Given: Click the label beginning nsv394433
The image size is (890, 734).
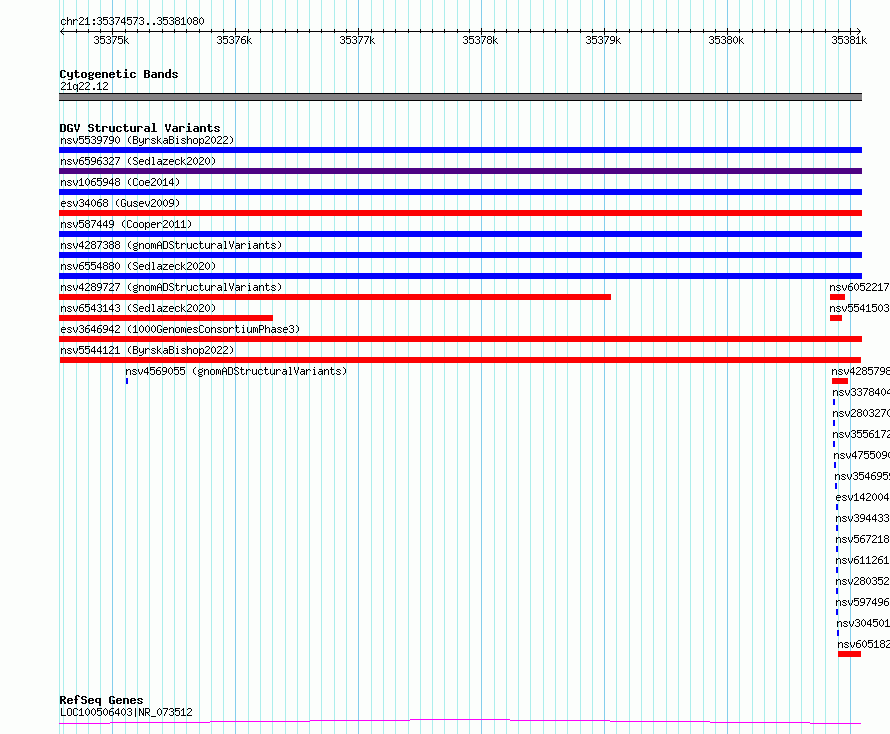Looking at the screenshot, I should [863, 518].
